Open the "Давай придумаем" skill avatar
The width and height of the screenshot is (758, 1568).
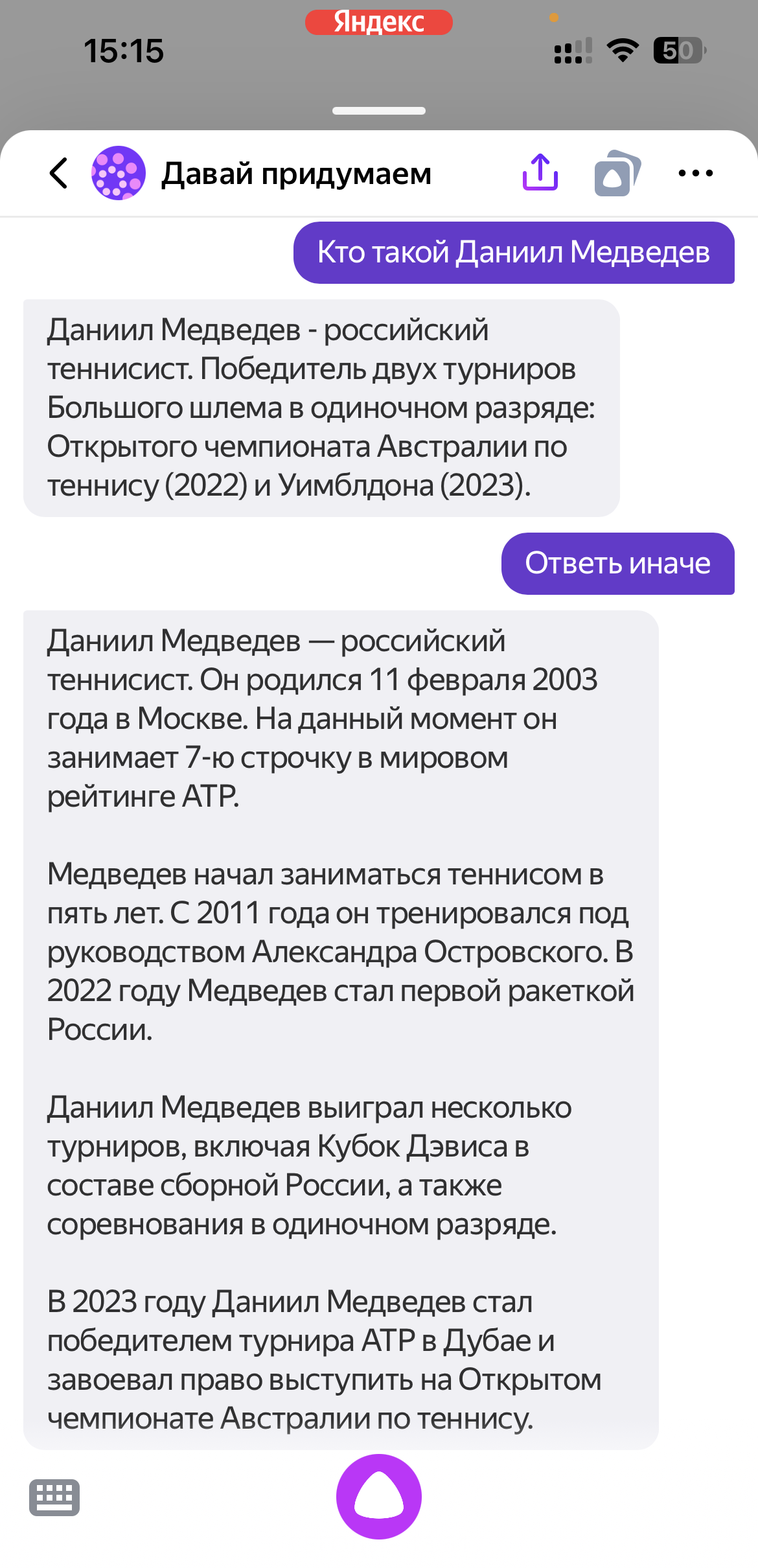click(x=117, y=172)
